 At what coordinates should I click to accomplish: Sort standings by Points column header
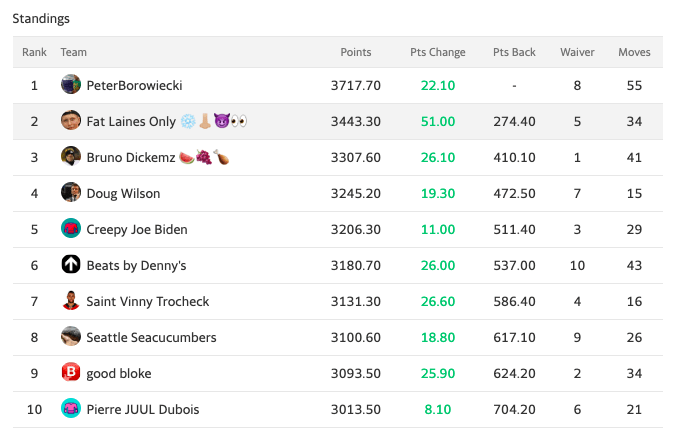(355, 52)
